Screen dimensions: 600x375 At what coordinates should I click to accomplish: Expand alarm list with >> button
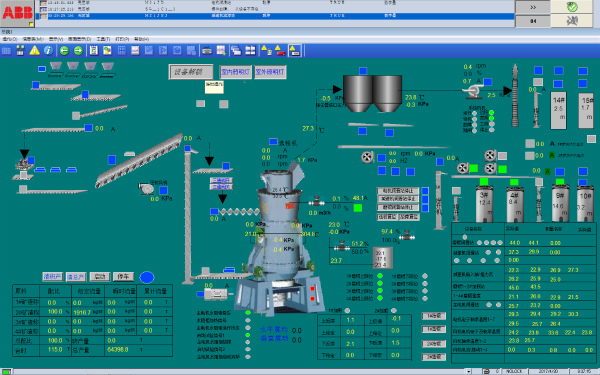tap(533, 7)
